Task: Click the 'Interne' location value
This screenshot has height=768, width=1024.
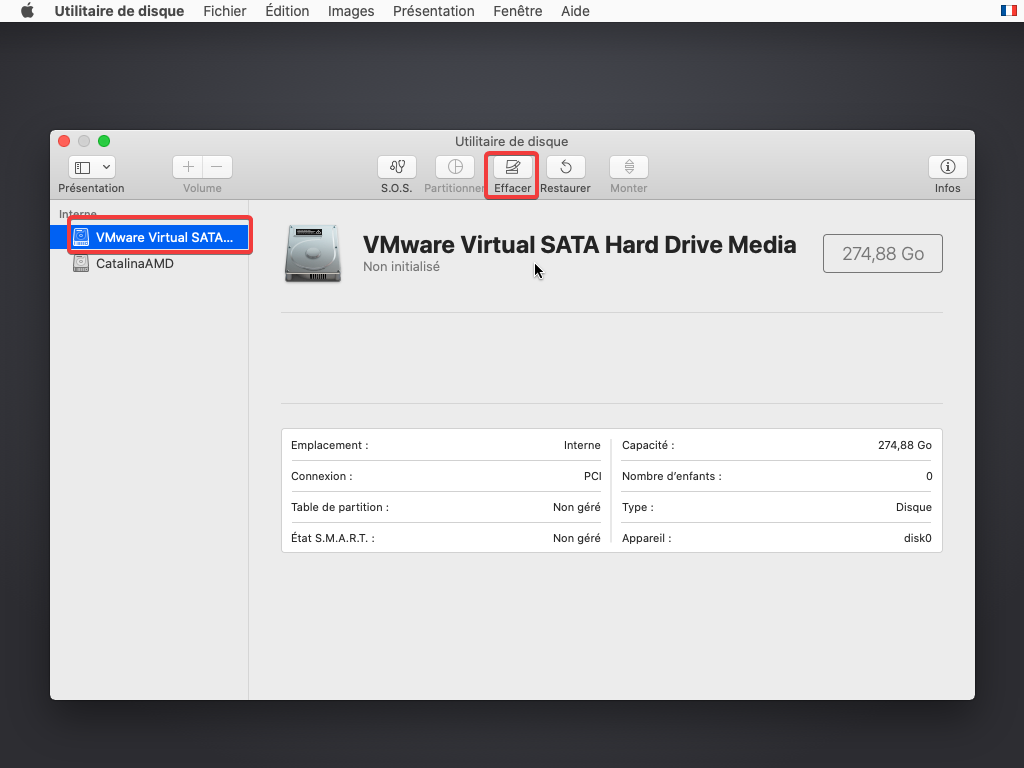Action: pyautogui.click(x=582, y=445)
